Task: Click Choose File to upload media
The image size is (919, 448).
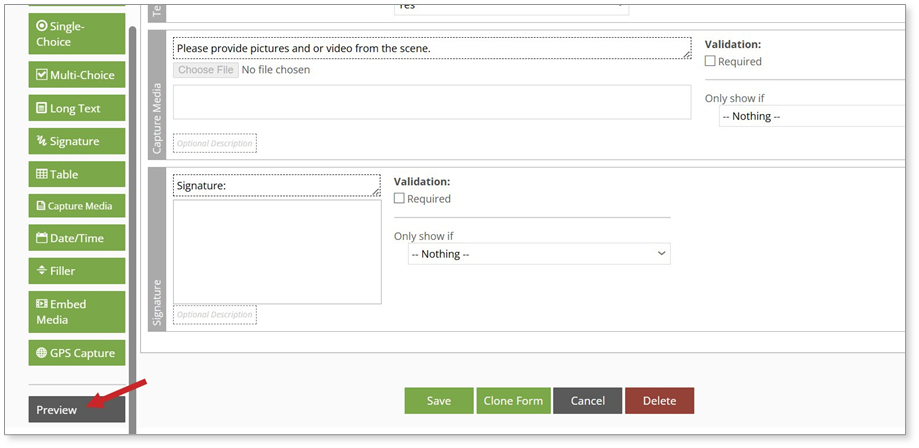Action: pos(206,70)
